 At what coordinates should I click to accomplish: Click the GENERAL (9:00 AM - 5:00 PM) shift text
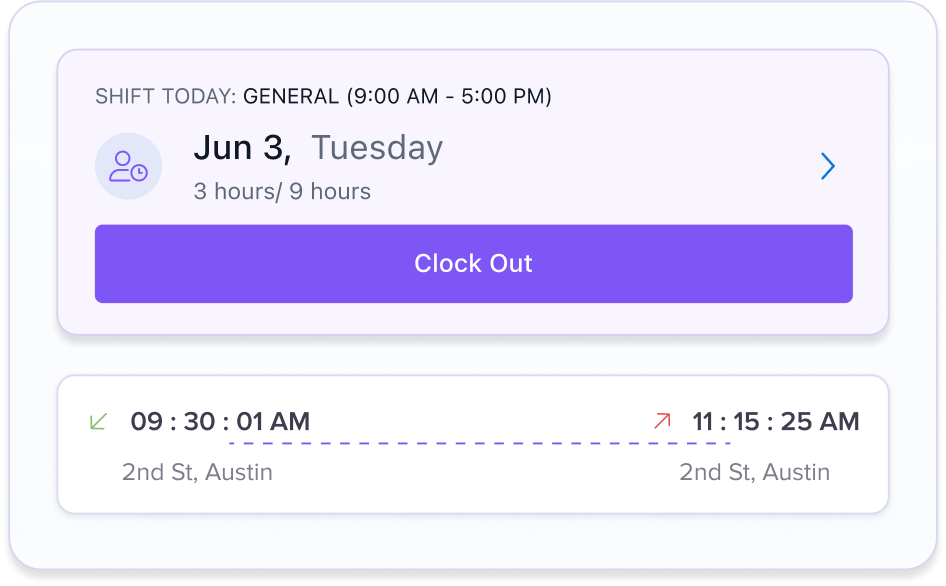(x=398, y=97)
